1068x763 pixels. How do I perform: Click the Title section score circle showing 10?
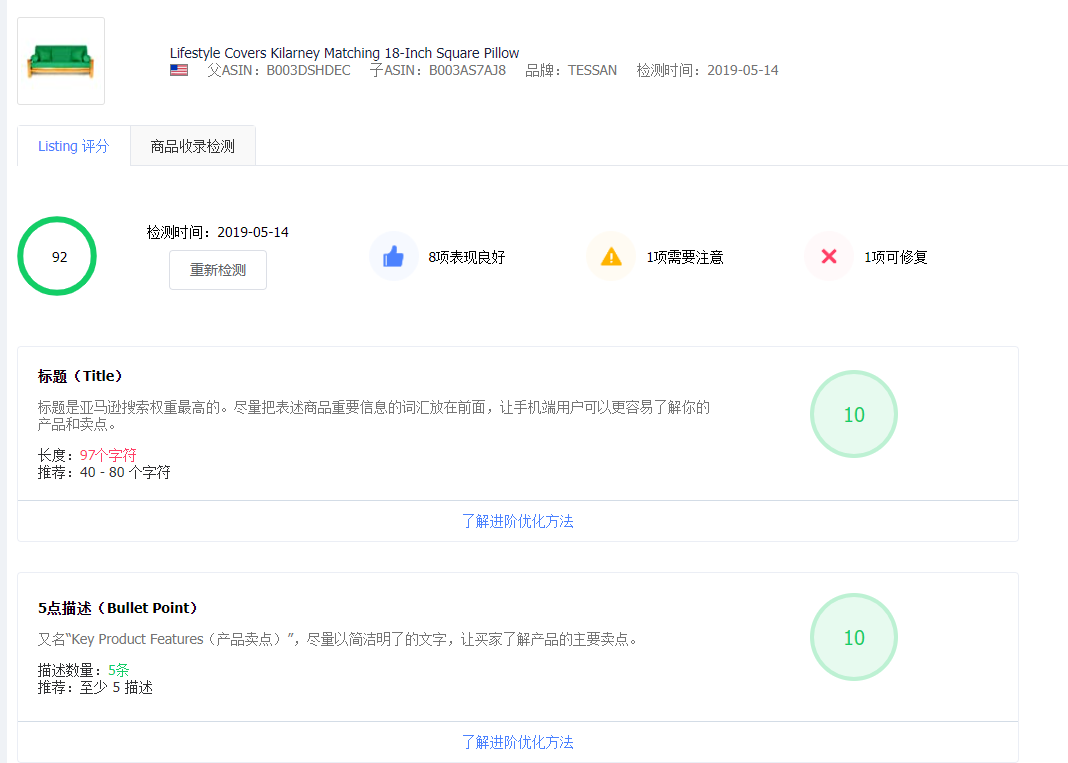[853, 413]
